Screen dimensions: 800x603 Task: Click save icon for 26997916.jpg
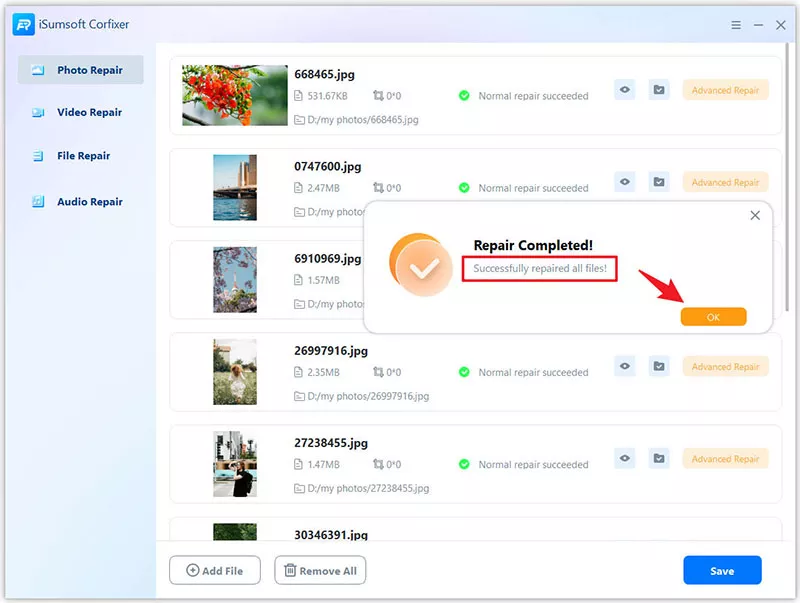(x=659, y=367)
